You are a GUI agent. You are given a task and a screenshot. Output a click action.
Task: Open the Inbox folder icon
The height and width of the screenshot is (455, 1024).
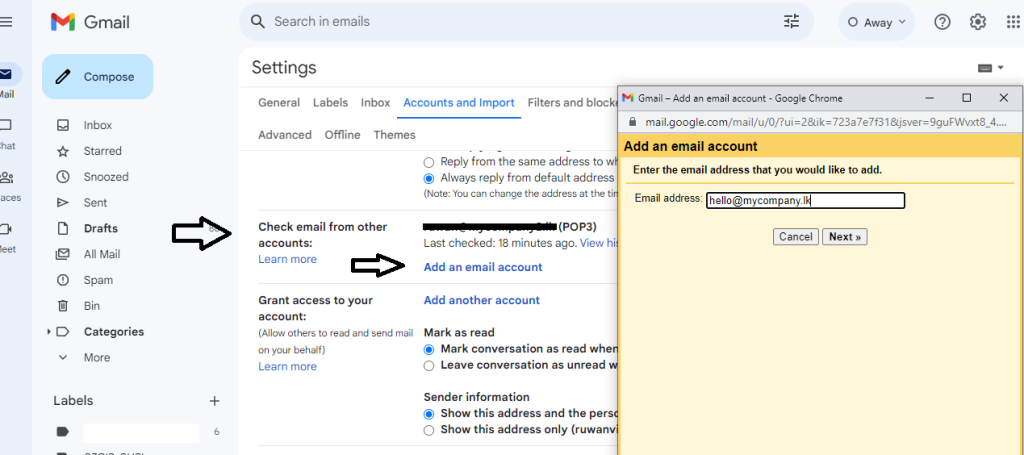[63, 125]
